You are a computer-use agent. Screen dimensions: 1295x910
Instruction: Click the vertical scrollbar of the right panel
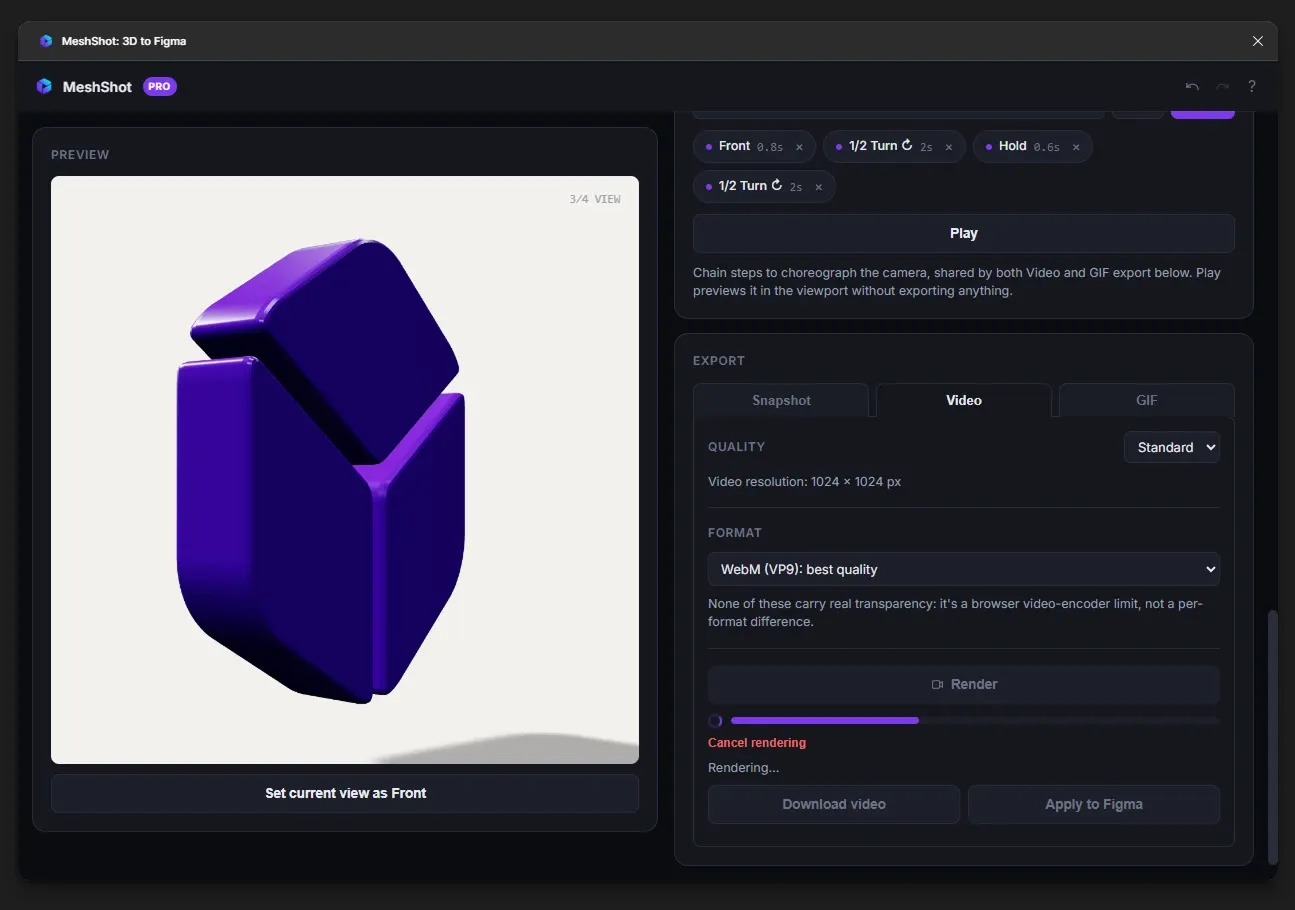(x=1272, y=736)
